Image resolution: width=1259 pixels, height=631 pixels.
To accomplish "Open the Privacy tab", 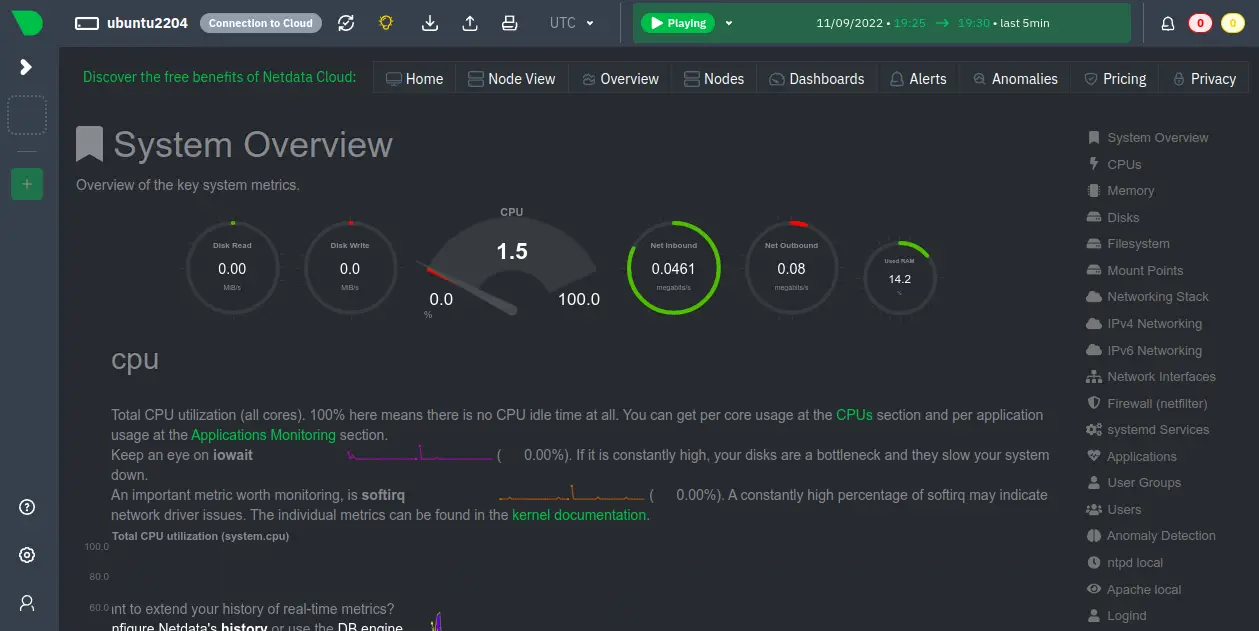I will 1203,79.
